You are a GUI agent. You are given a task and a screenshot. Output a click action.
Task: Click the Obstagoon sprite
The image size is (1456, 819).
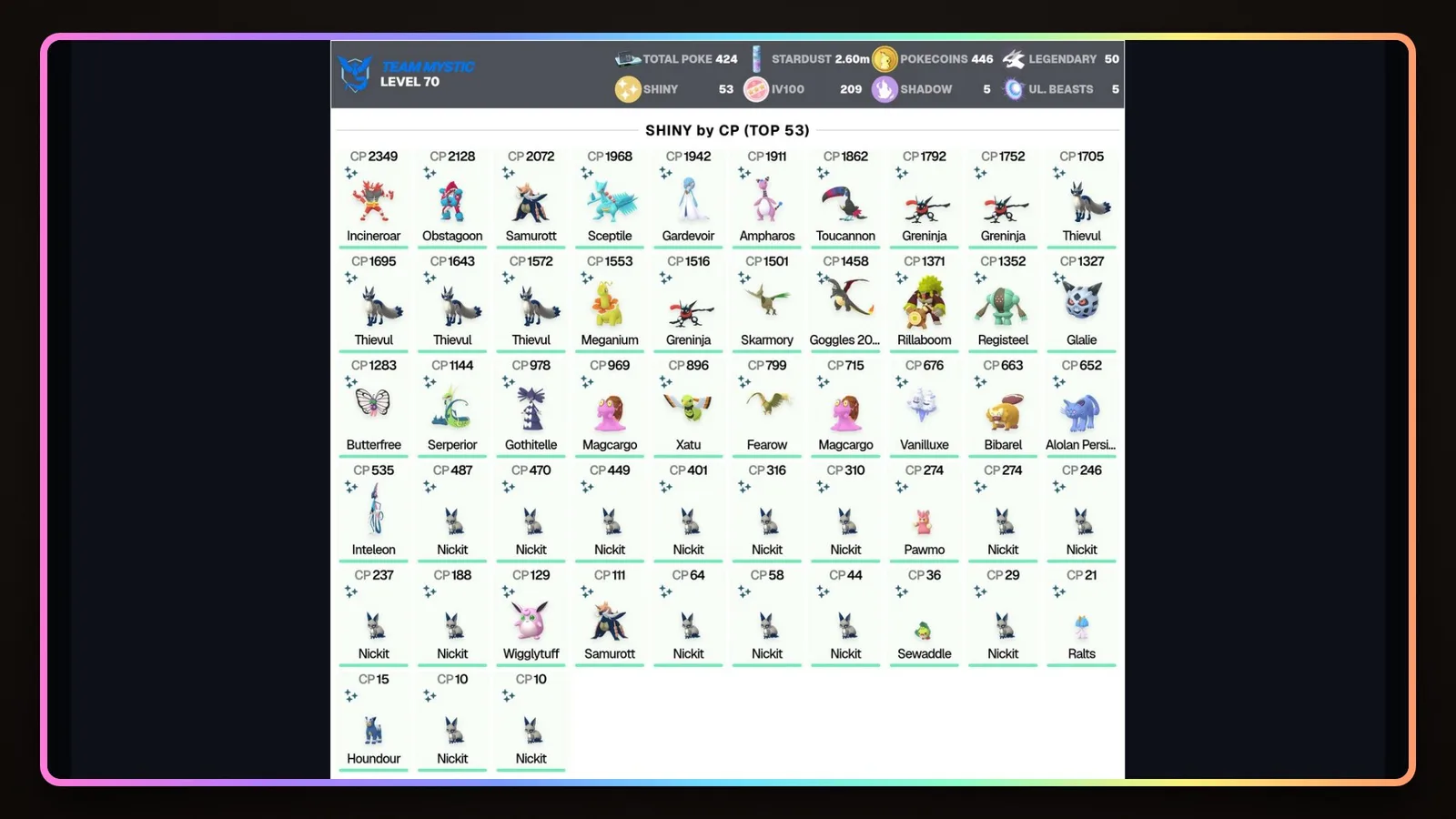(x=452, y=200)
